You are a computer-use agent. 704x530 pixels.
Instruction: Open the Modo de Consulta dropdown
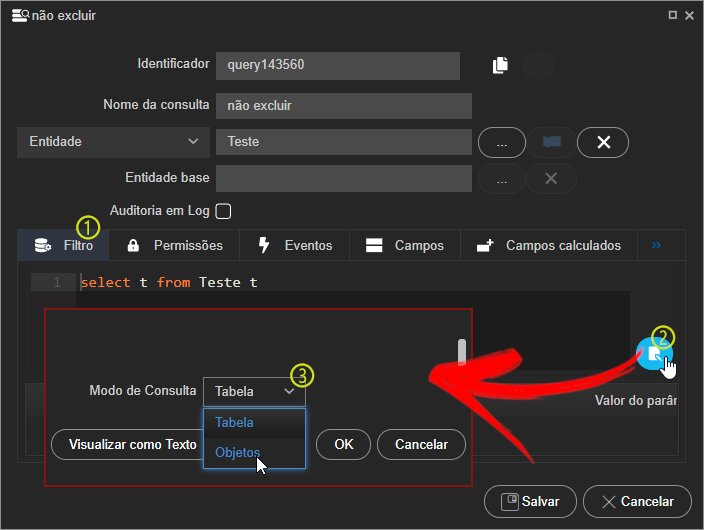[255, 392]
